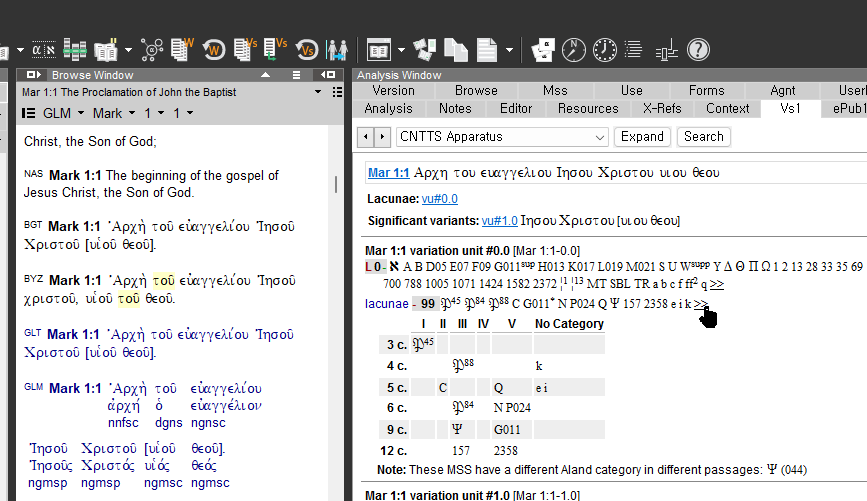This screenshot has height=501, width=867.
Task: Click the compass dial toolbar icon
Action: [x=573, y=50]
